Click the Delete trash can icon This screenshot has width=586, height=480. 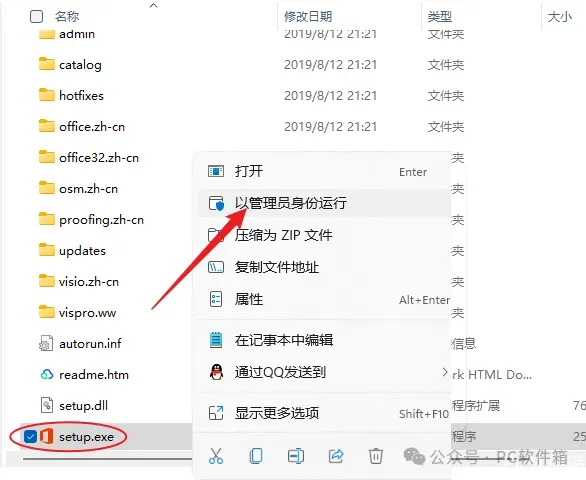(x=376, y=456)
